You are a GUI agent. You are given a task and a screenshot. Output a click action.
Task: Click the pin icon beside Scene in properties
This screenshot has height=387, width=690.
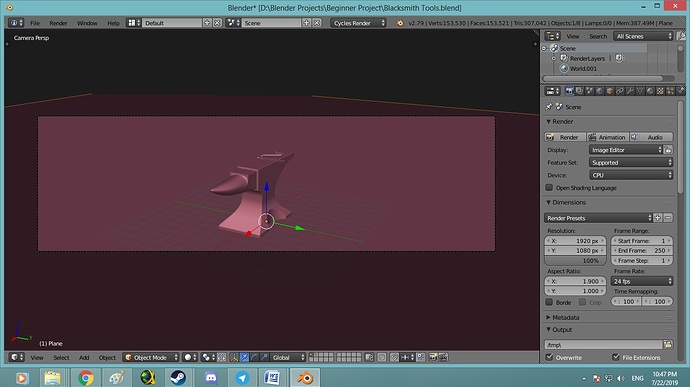[549, 107]
